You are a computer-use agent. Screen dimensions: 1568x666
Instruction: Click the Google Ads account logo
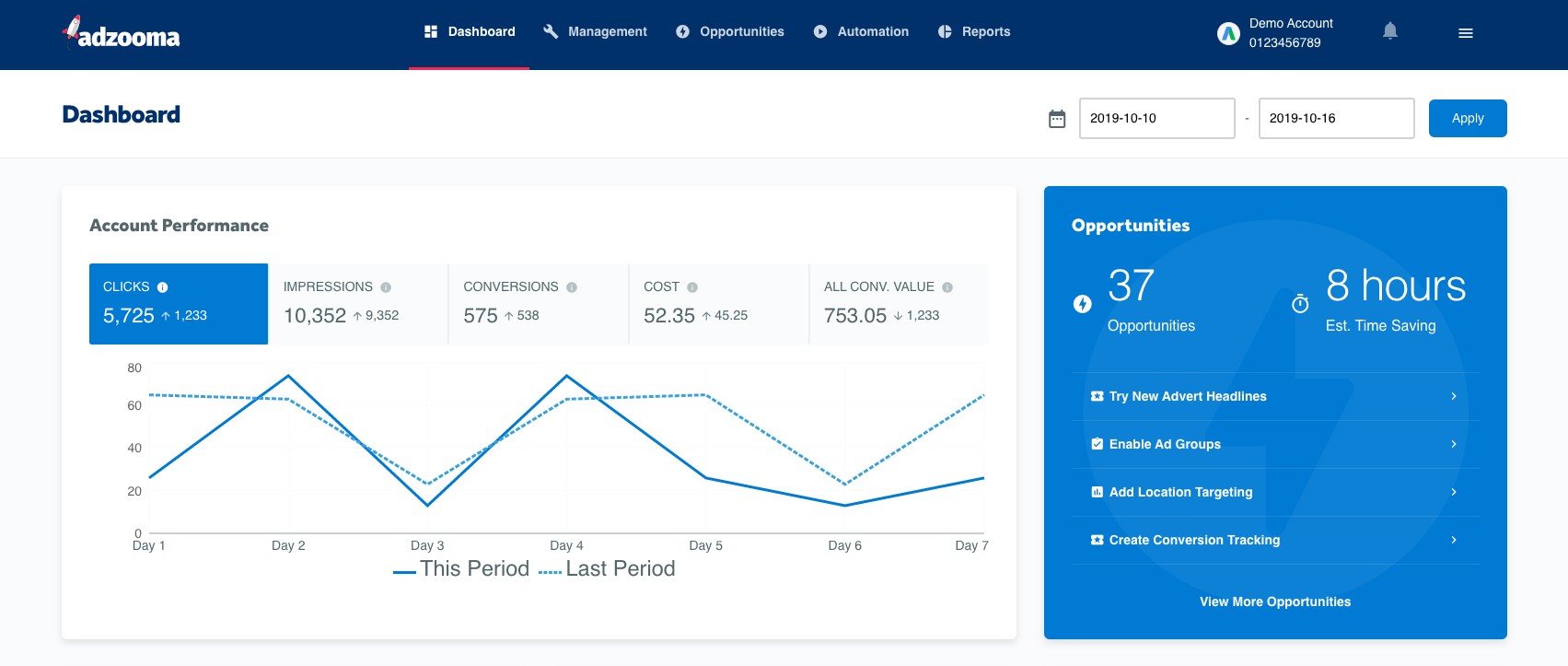pyautogui.click(x=1228, y=34)
